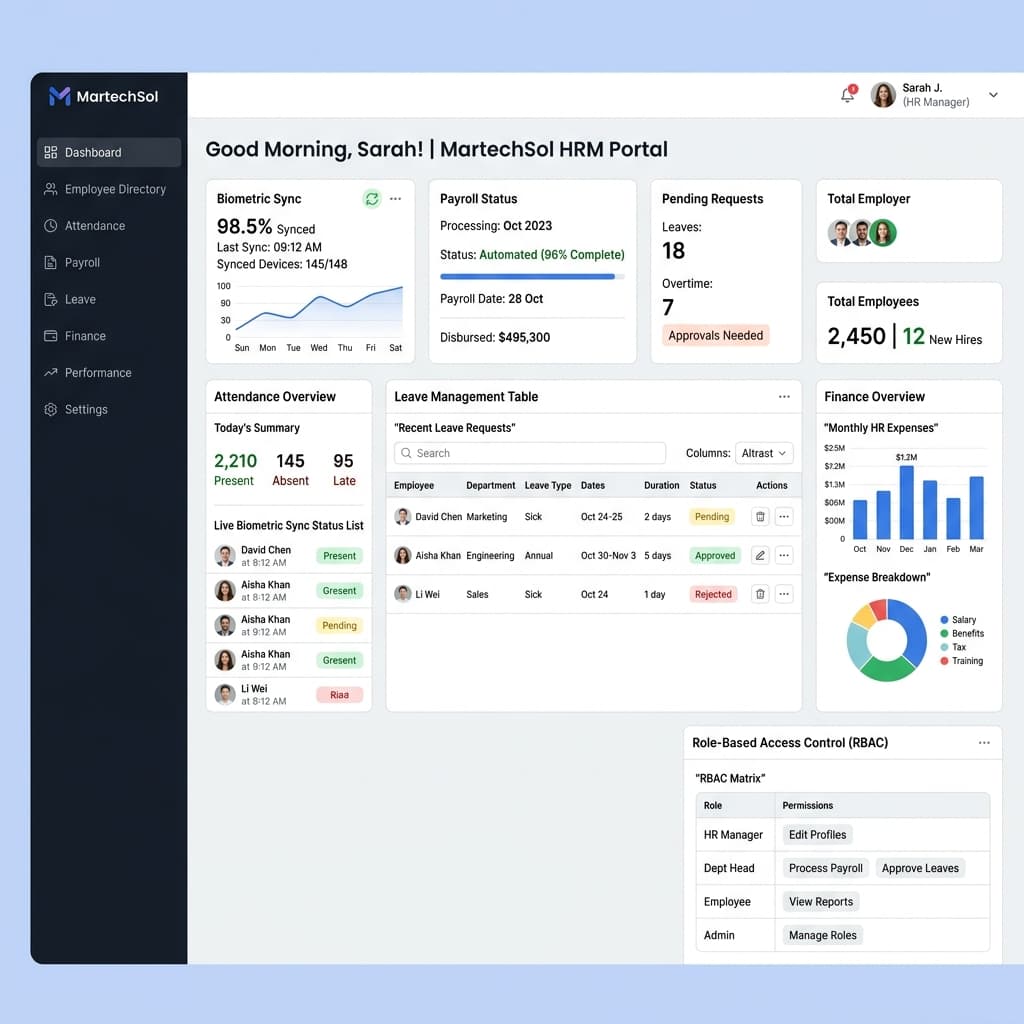Click the Manage Roles permission chip

point(823,935)
